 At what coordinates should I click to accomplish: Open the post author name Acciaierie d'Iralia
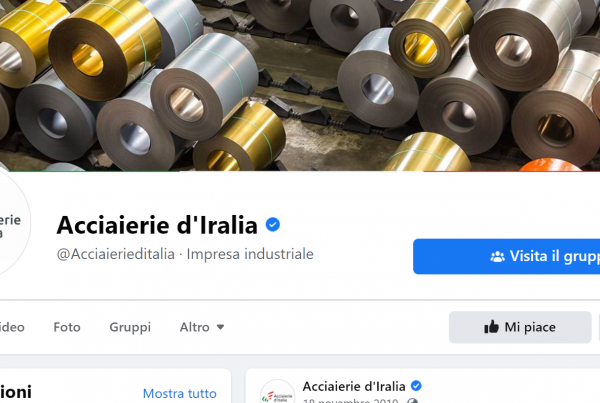[354, 386]
